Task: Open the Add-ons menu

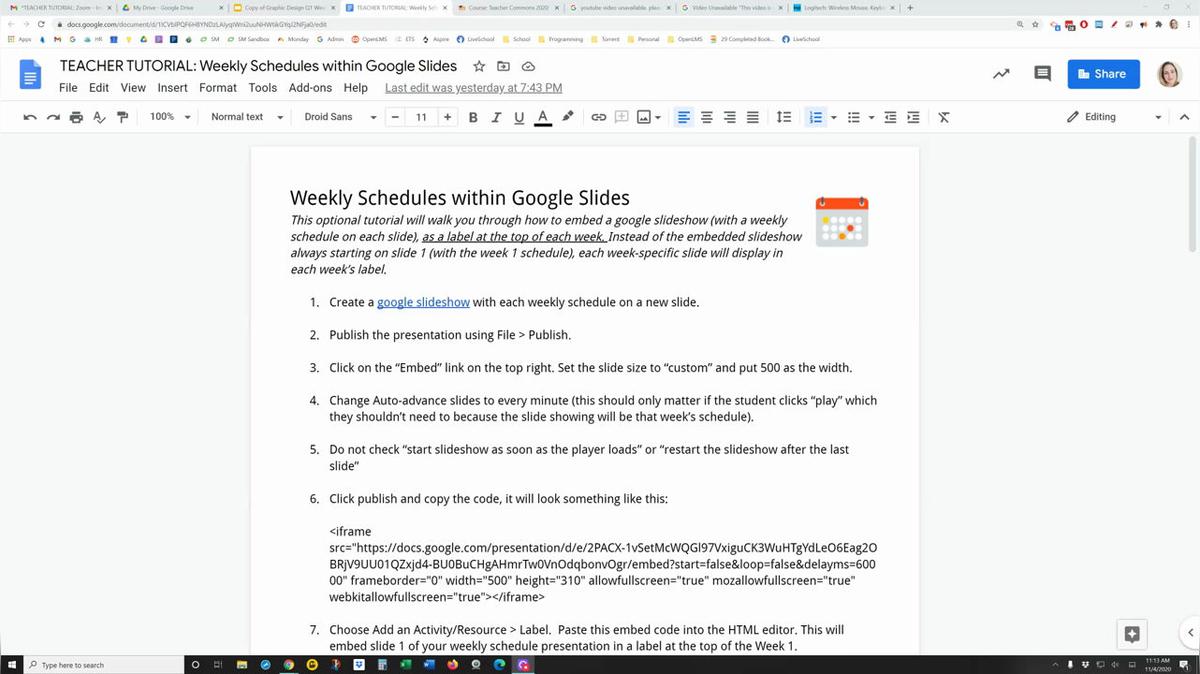Action: 310,88
